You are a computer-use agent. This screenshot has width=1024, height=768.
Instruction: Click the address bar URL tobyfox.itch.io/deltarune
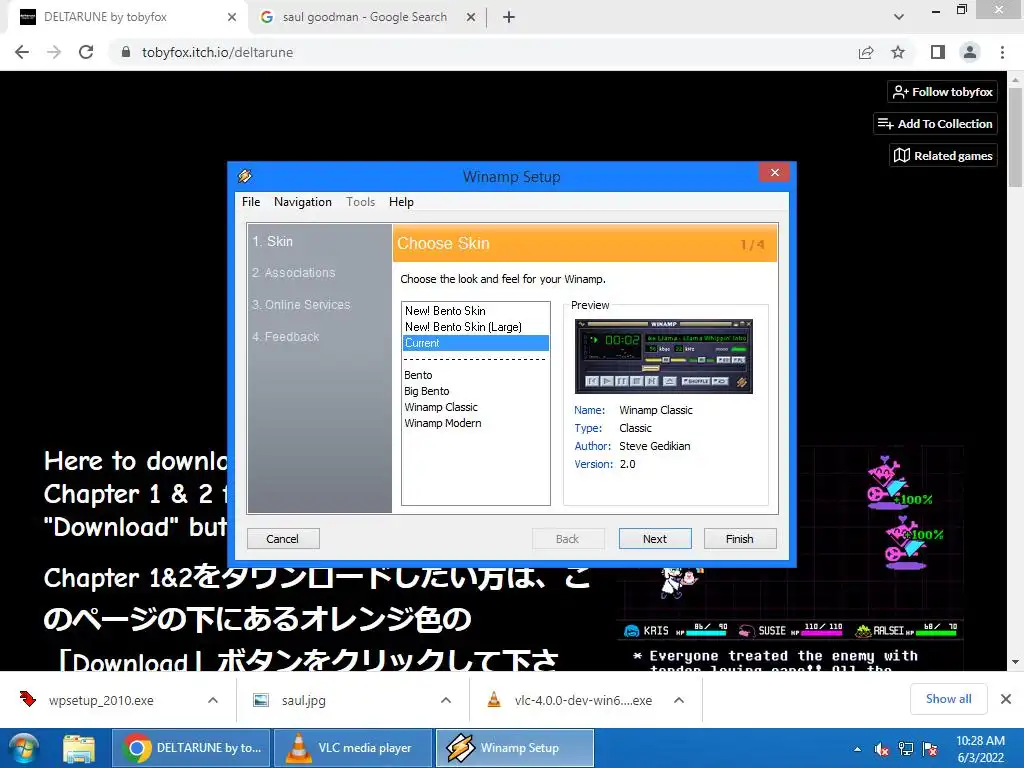(x=217, y=52)
